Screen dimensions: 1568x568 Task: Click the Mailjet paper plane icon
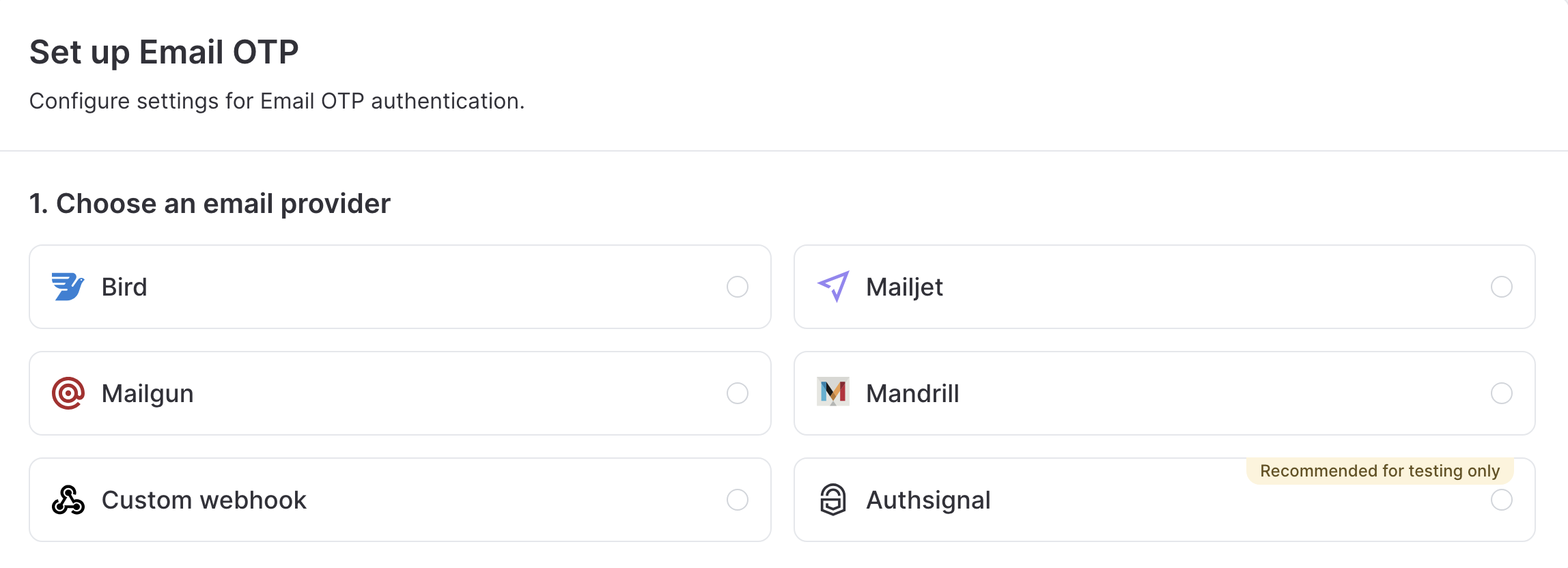tap(833, 287)
